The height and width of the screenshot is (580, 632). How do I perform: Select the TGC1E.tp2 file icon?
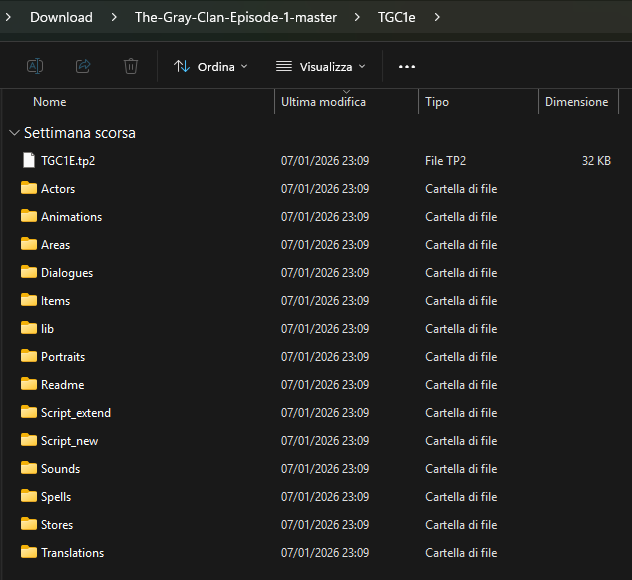28,160
